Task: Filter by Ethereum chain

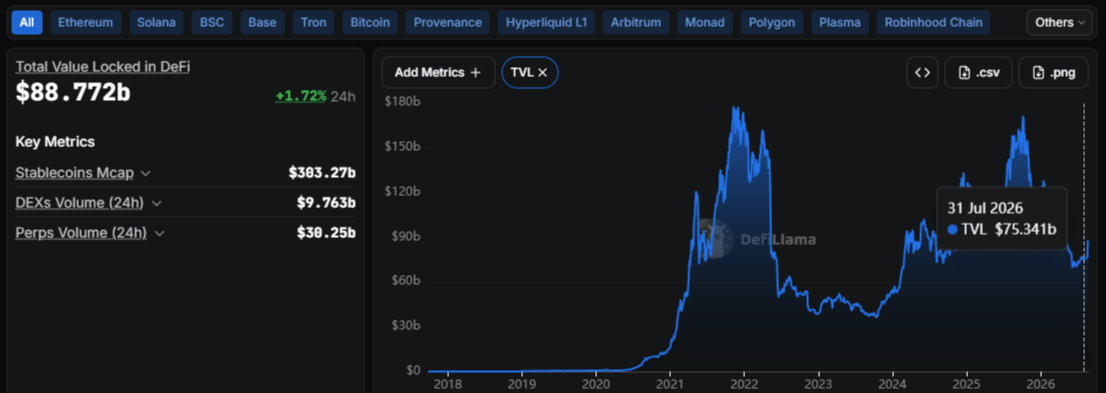Action: point(85,23)
